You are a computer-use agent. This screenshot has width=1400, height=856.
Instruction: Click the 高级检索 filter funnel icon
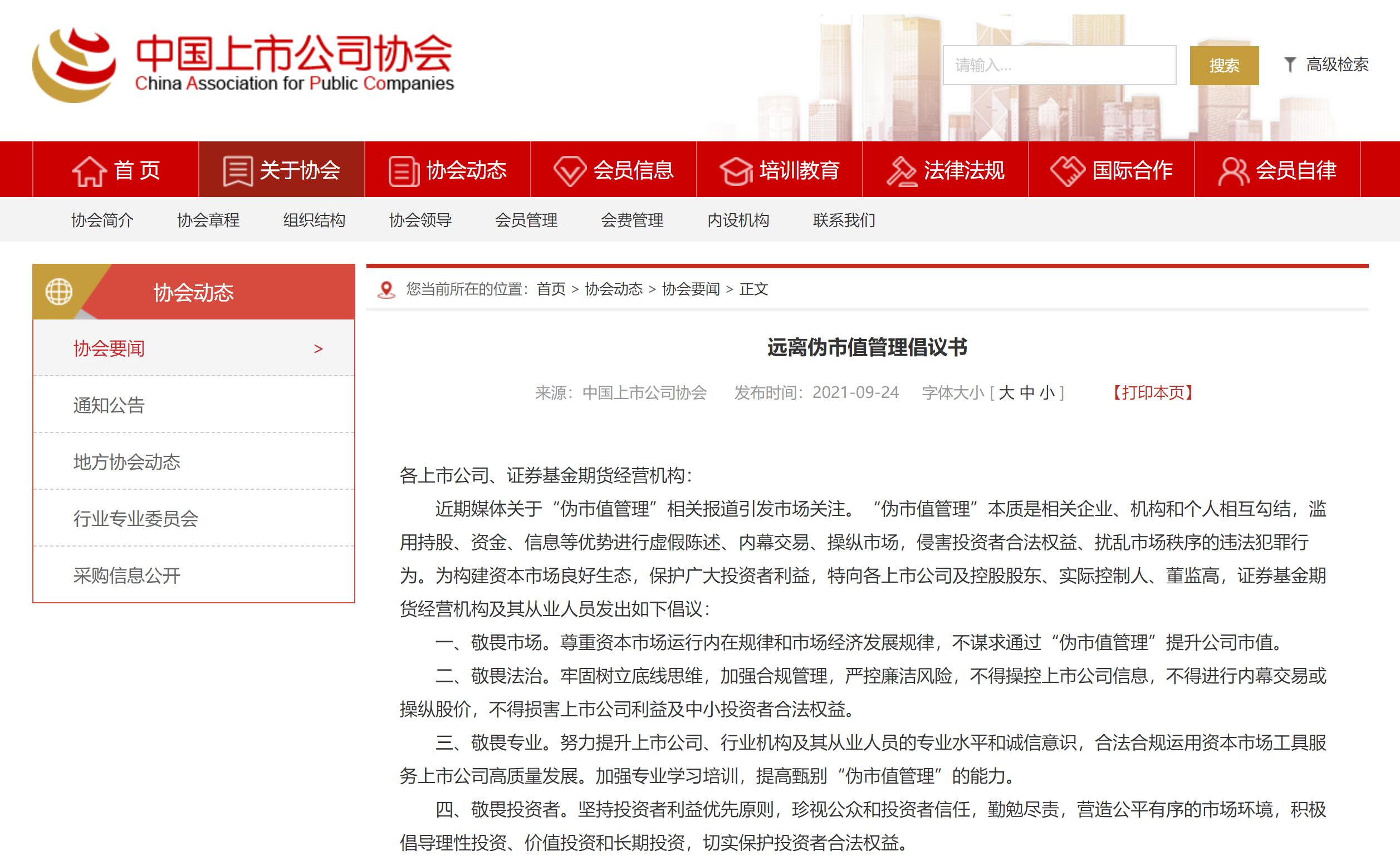[1291, 66]
